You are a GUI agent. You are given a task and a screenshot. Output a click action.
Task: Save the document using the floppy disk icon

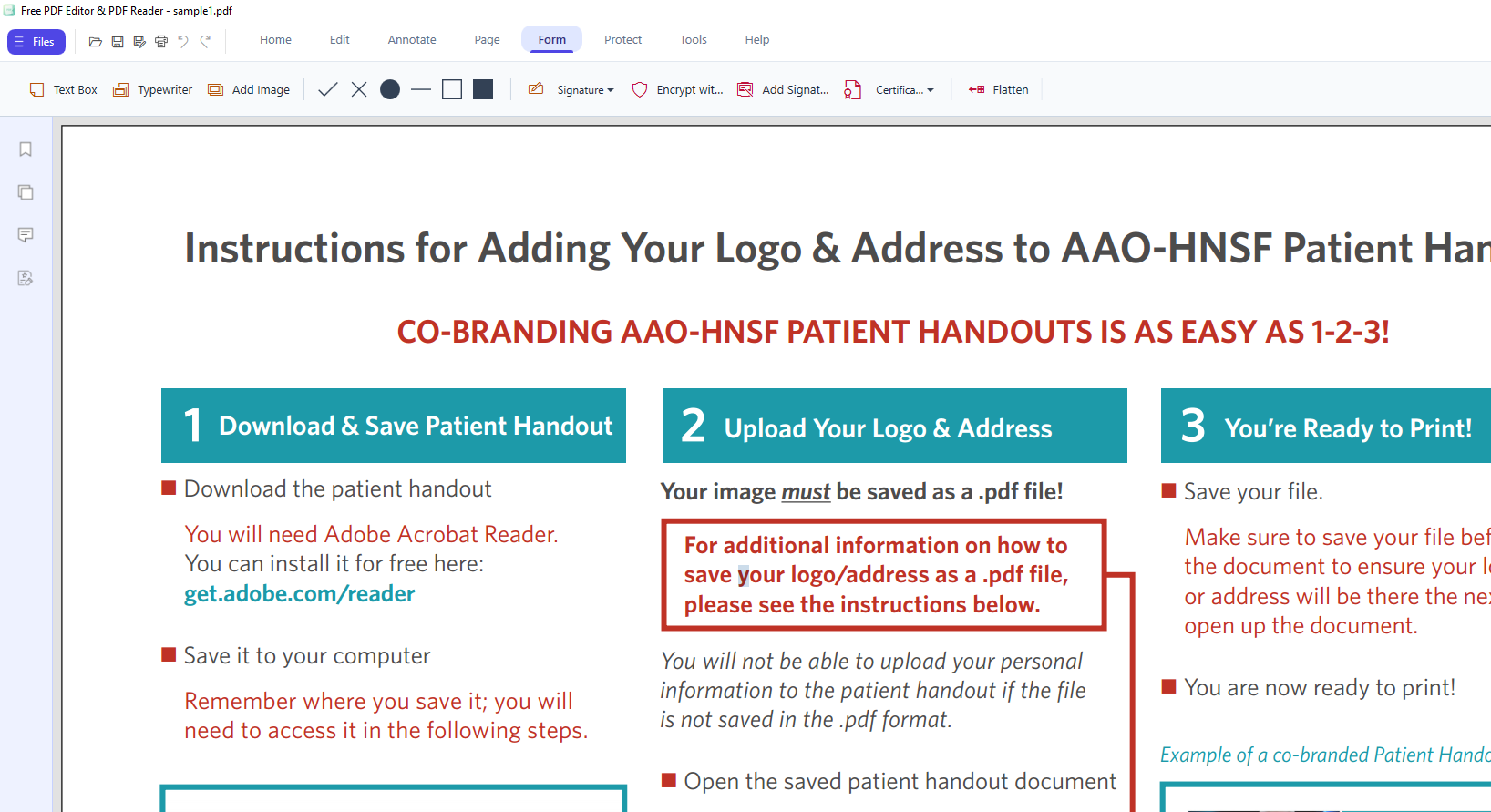[x=118, y=41]
